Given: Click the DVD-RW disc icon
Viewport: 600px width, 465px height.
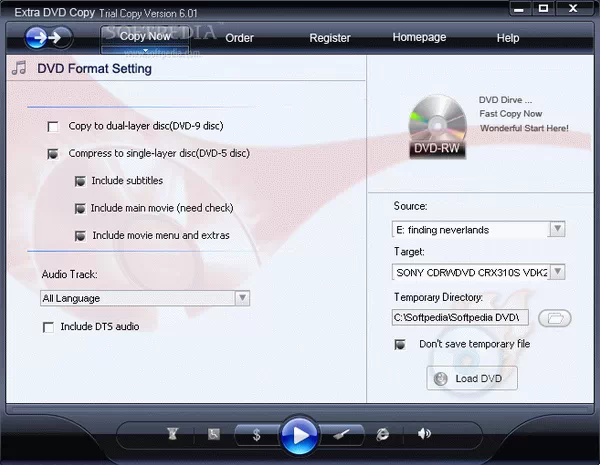Looking at the screenshot, I should [437, 127].
